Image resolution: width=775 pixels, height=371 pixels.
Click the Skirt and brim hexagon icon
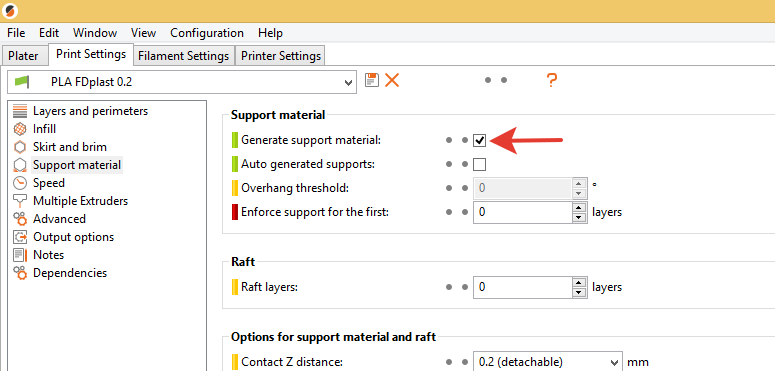tap(20, 147)
